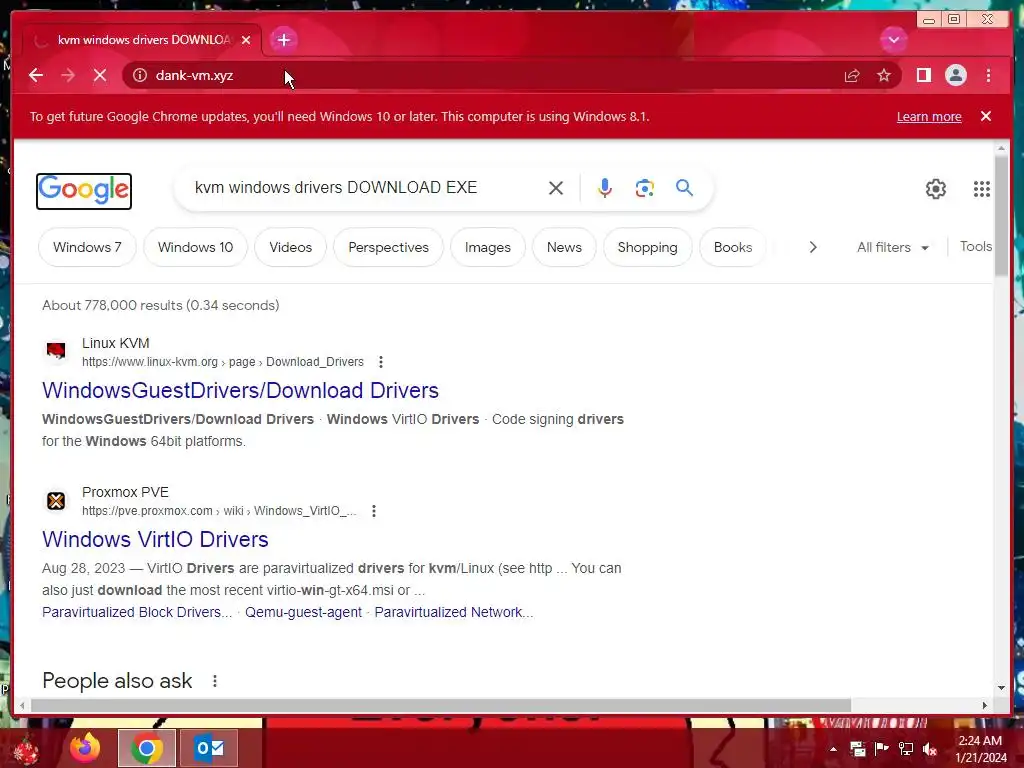Show hidden system tray icons
1024x768 pixels.
click(x=833, y=749)
